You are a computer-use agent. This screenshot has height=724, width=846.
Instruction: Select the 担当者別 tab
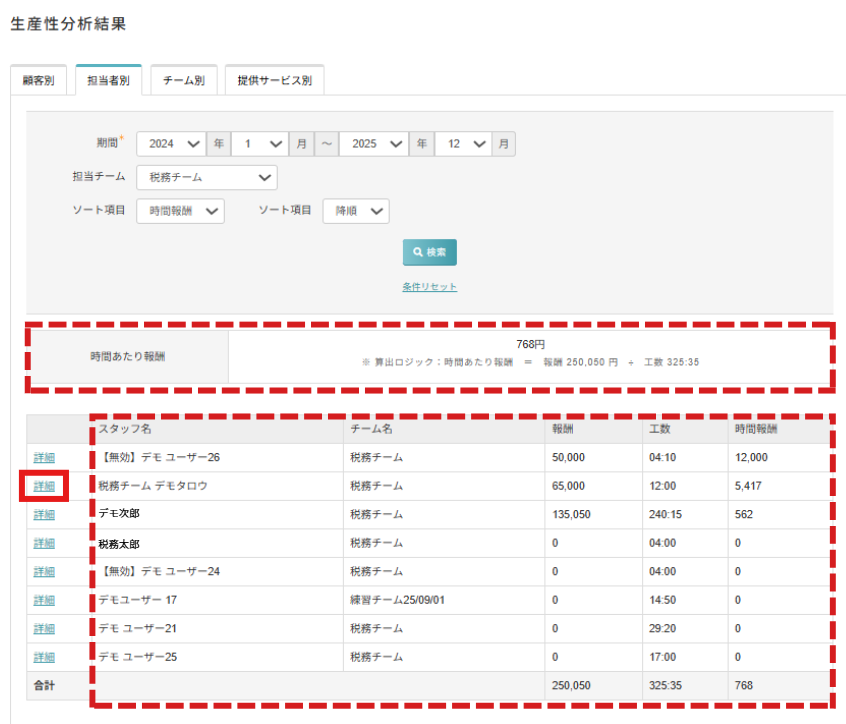pyautogui.click(x=108, y=81)
